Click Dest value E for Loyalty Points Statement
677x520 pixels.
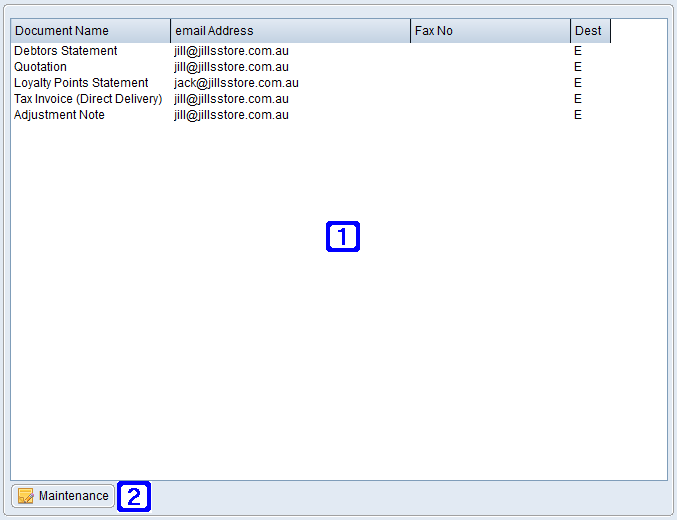(x=578, y=83)
